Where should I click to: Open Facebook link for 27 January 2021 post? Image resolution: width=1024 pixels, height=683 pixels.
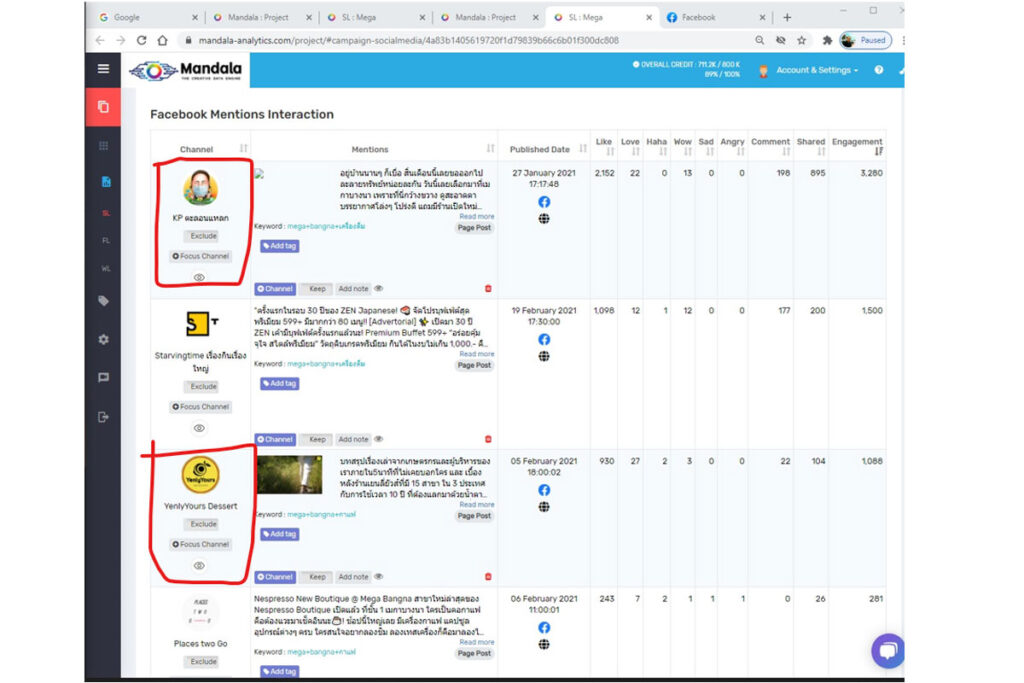544,202
